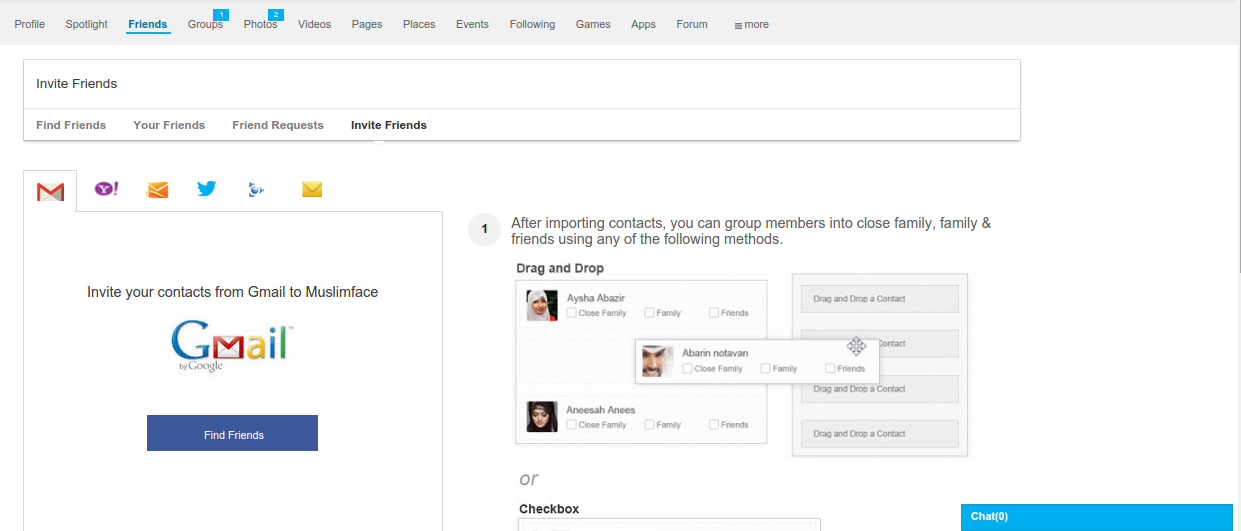Switch to the Your Friends sub-tab
1241x531 pixels.
(169, 125)
